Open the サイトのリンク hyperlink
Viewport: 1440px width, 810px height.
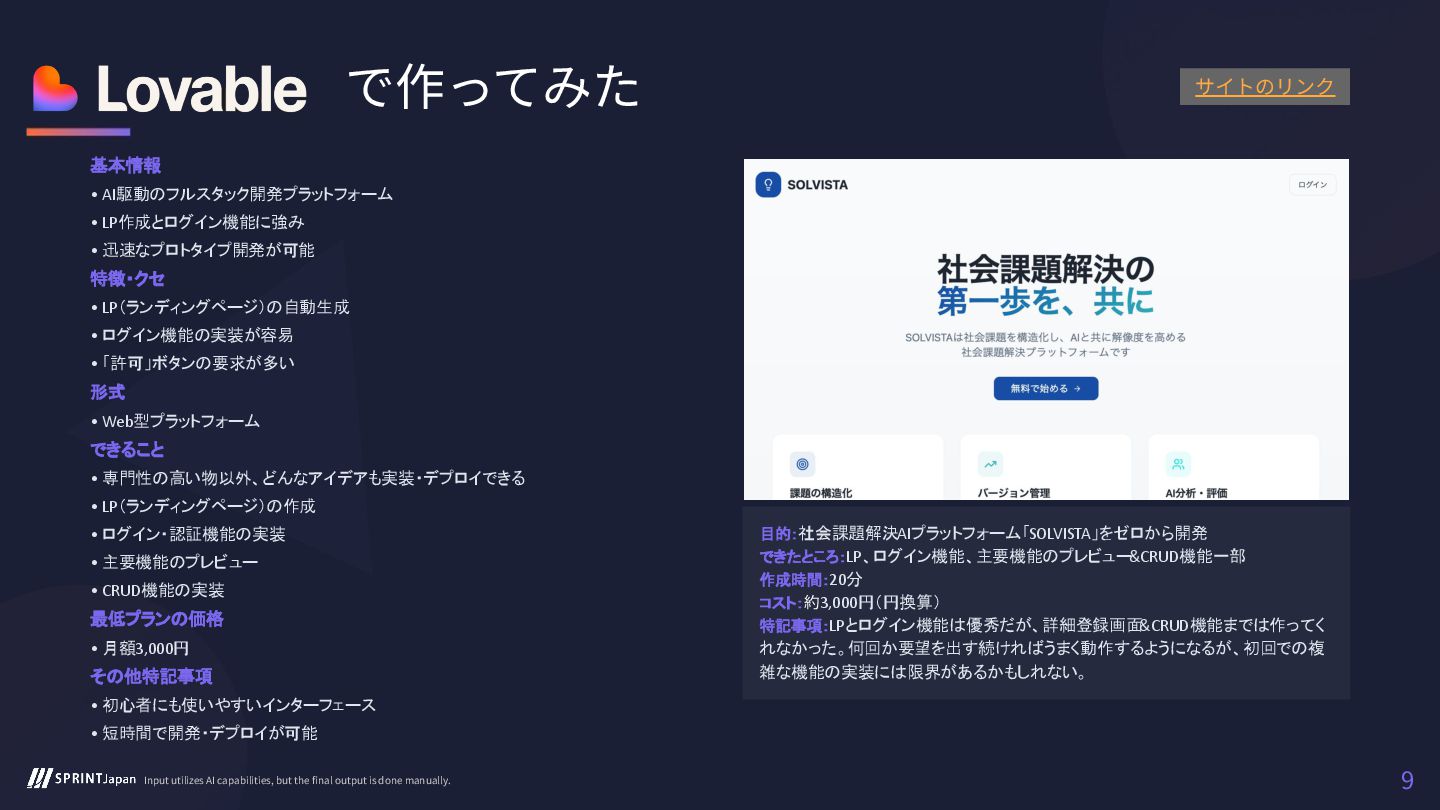[x=1264, y=86]
